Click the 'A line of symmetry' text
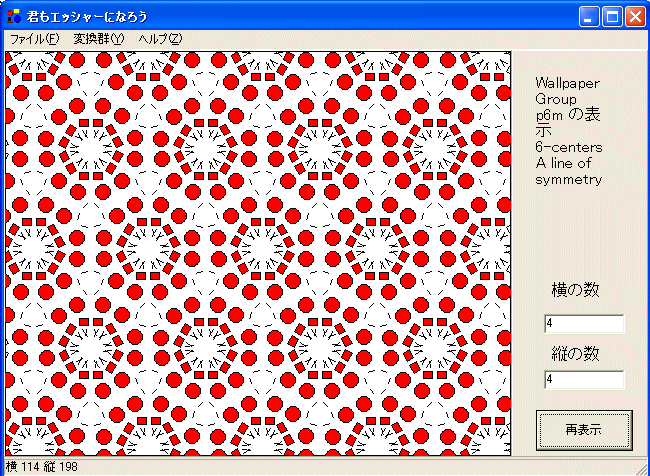 click(568, 171)
